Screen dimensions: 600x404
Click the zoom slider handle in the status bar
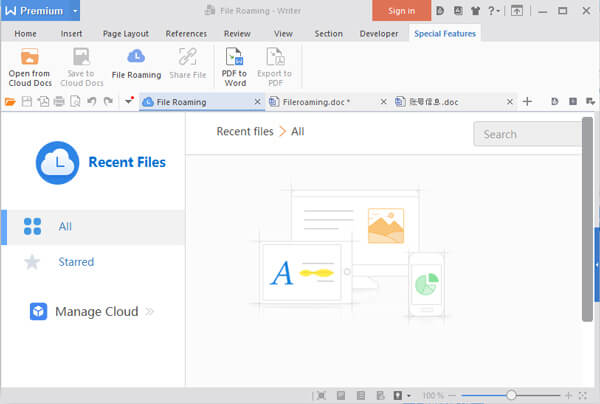(x=511, y=395)
